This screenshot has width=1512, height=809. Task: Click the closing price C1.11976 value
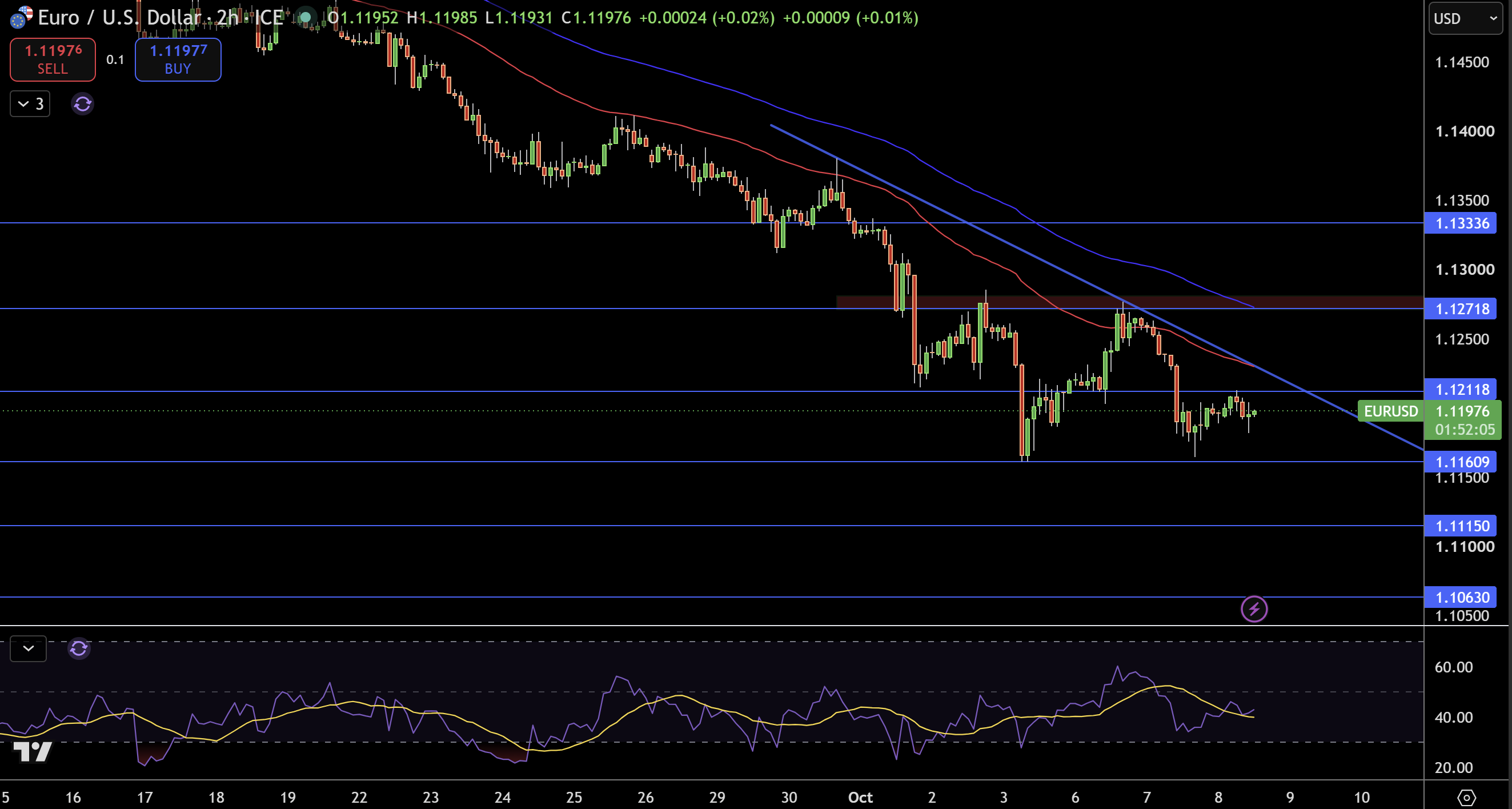[596, 18]
